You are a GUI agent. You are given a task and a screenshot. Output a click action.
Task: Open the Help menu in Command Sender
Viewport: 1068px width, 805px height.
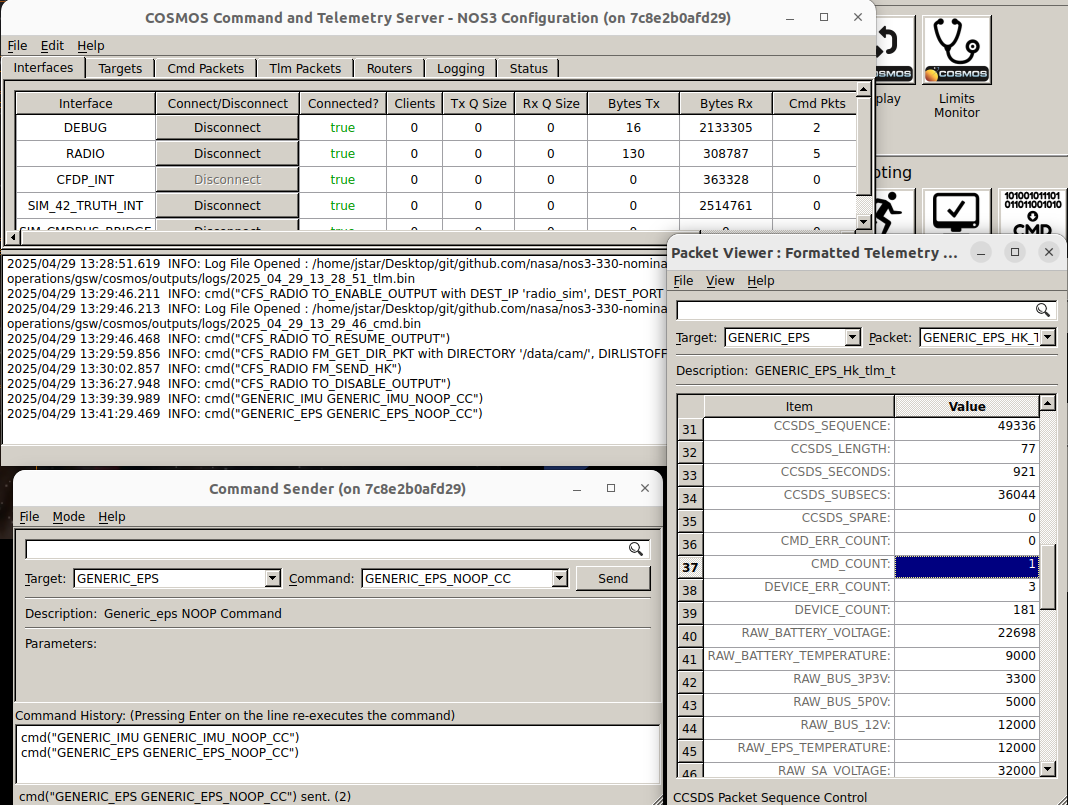click(112, 517)
